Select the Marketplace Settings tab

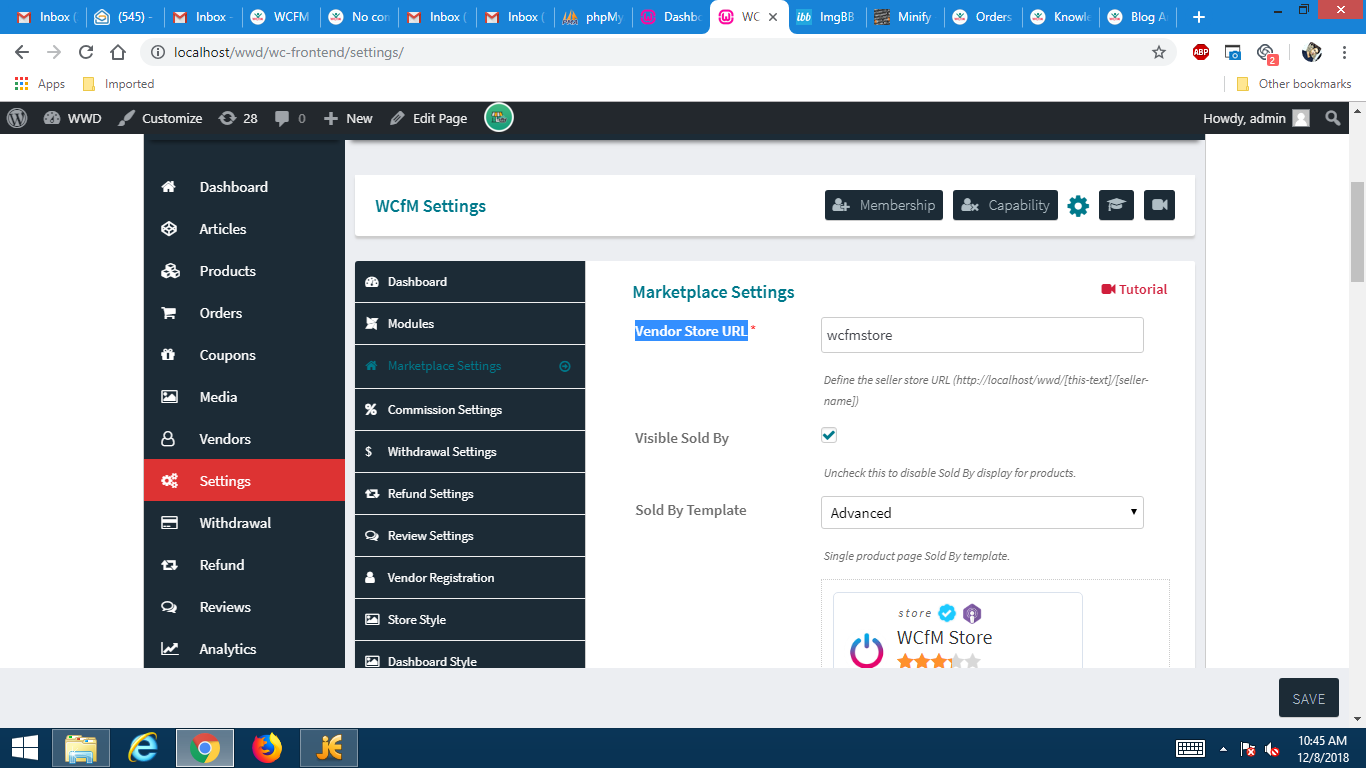click(470, 366)
